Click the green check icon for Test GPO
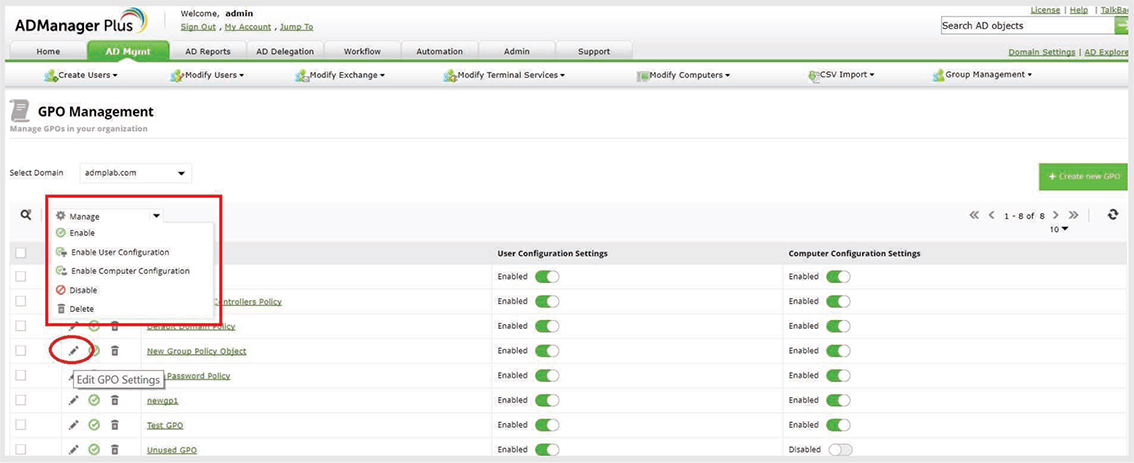Screen dimensions: 1134x463 94,425
